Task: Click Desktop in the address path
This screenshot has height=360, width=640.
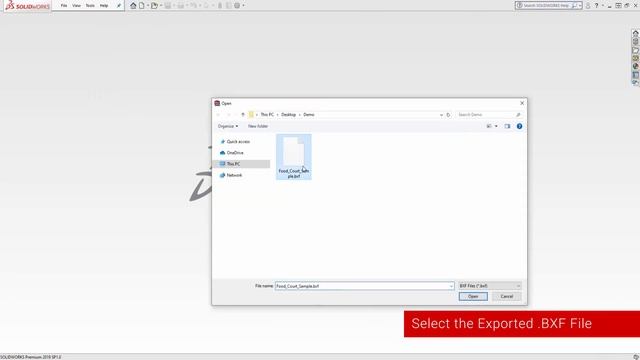Action: tap(288, 115)
